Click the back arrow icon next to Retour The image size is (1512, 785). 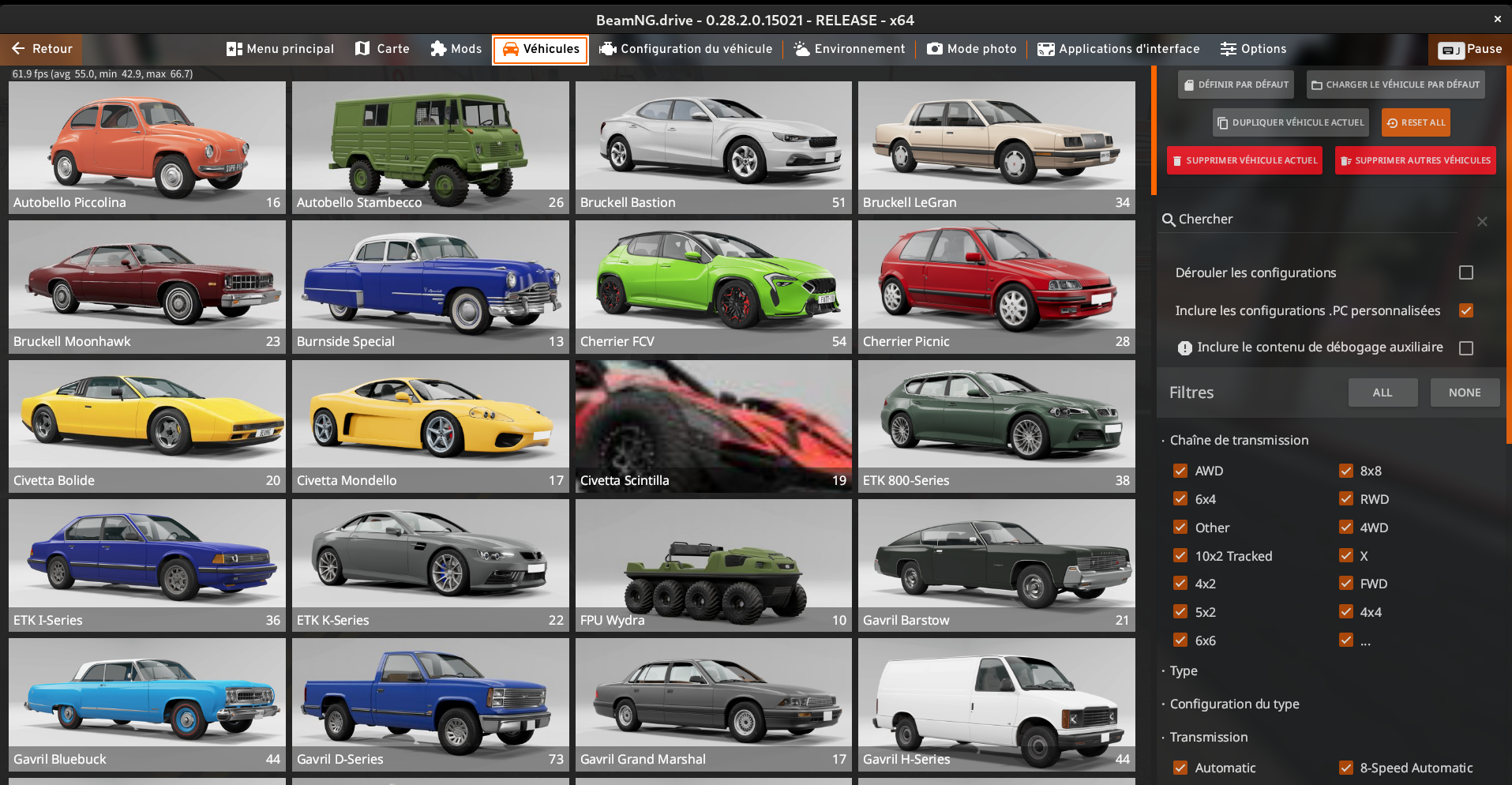(19, 49)
